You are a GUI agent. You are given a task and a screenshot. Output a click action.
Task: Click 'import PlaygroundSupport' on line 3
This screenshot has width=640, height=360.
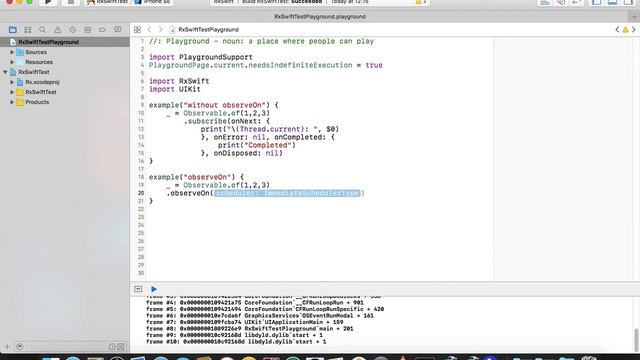201,57
